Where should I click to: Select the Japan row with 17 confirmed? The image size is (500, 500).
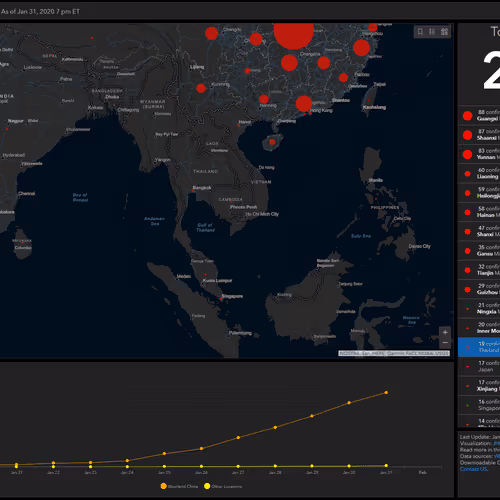click(479, 367)
